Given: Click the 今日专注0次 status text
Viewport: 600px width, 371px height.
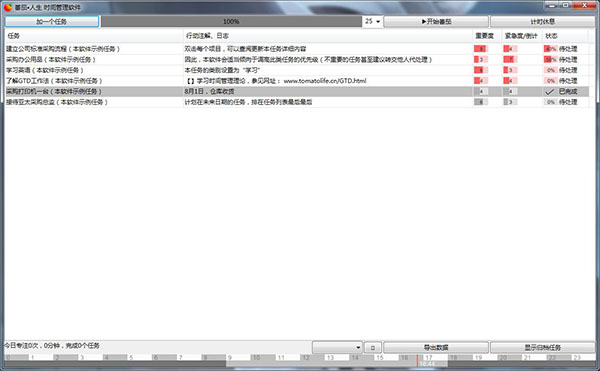Looking at the screenshot, I should click(52, 346).
